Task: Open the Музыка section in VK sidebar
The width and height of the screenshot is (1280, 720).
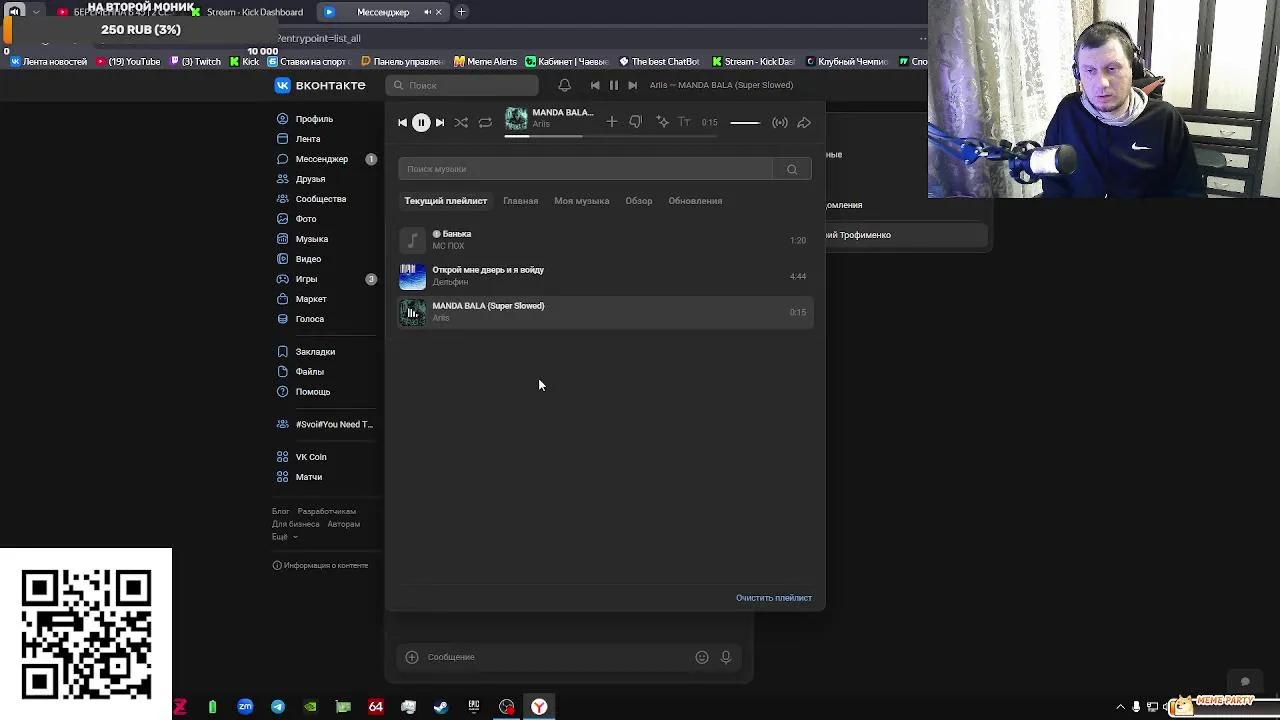Action: point(311,238)
